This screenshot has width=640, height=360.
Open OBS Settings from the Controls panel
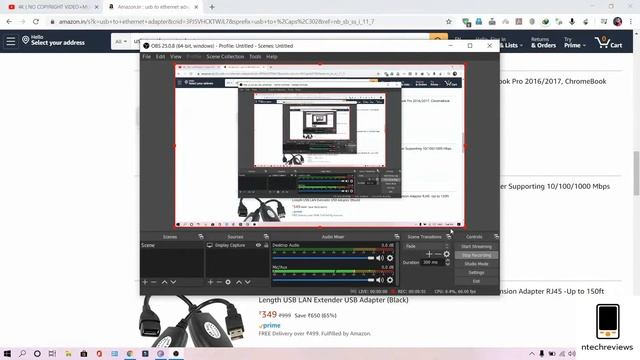pyautogui.click(x=476, y=272)
